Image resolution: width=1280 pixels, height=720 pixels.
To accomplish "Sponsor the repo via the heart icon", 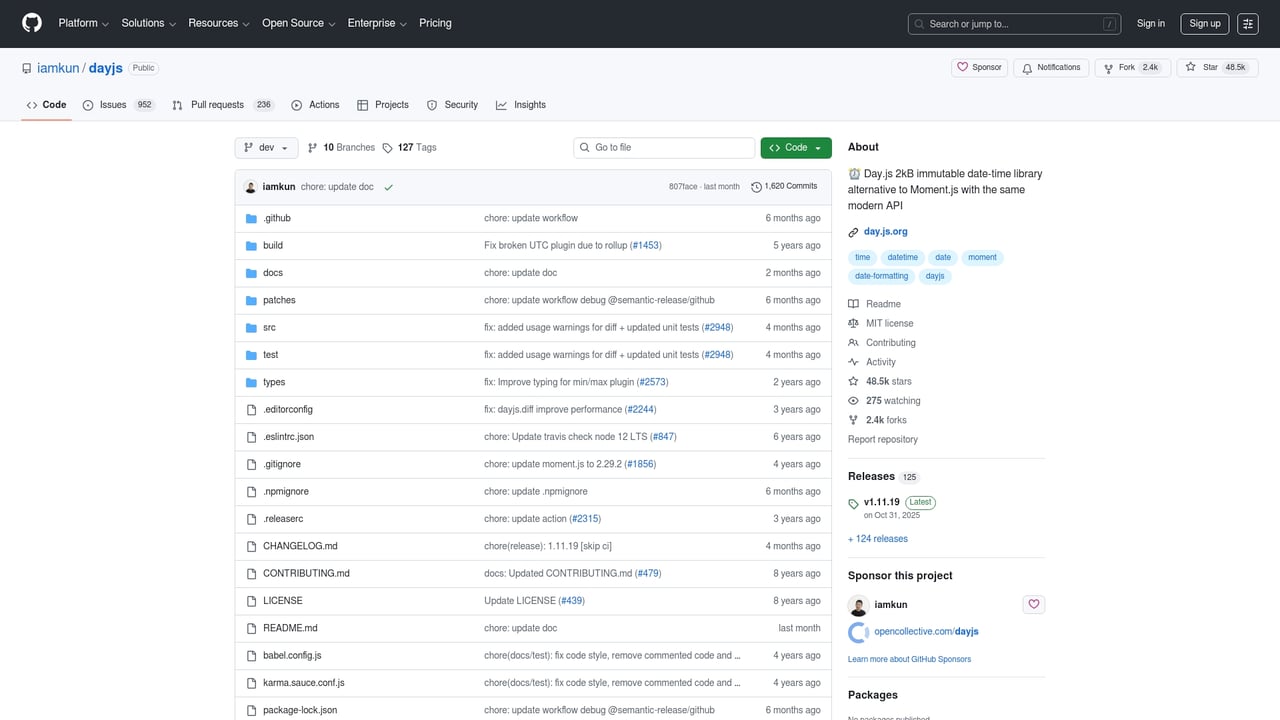I will tap(978, 66).
